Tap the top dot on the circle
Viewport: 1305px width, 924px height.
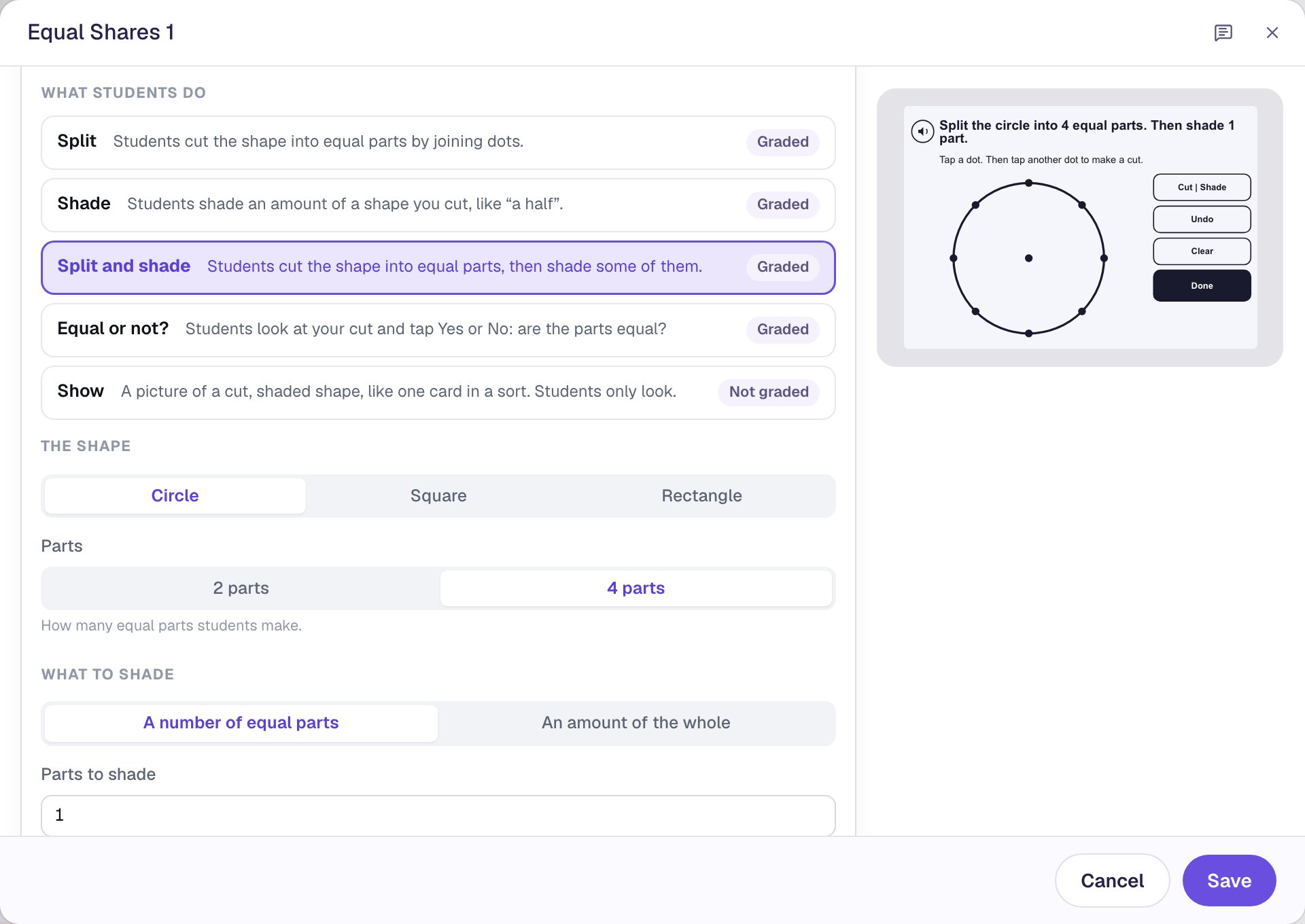click(x=1028, y=183)
